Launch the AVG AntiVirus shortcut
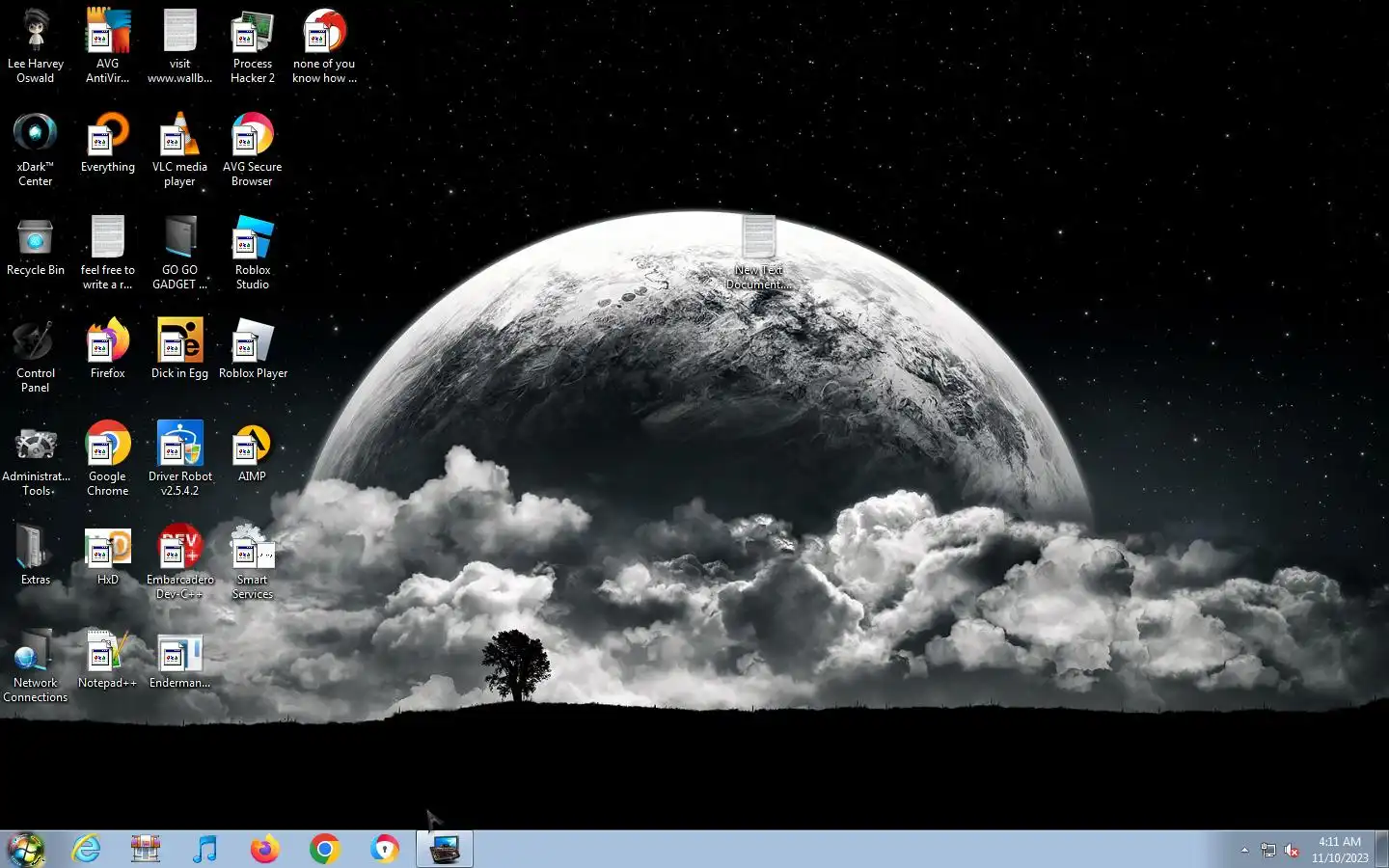 pos(107,45)
